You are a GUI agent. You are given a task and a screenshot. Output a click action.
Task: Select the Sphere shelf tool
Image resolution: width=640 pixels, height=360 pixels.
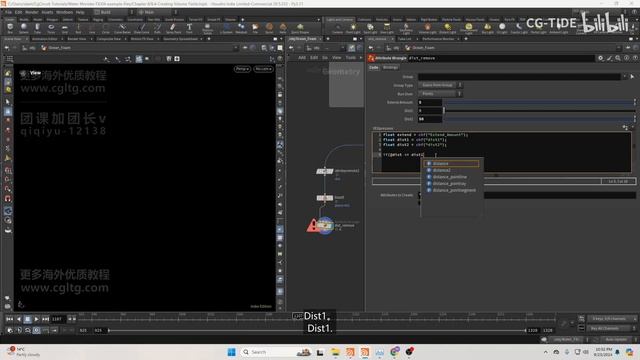point(24,28)
